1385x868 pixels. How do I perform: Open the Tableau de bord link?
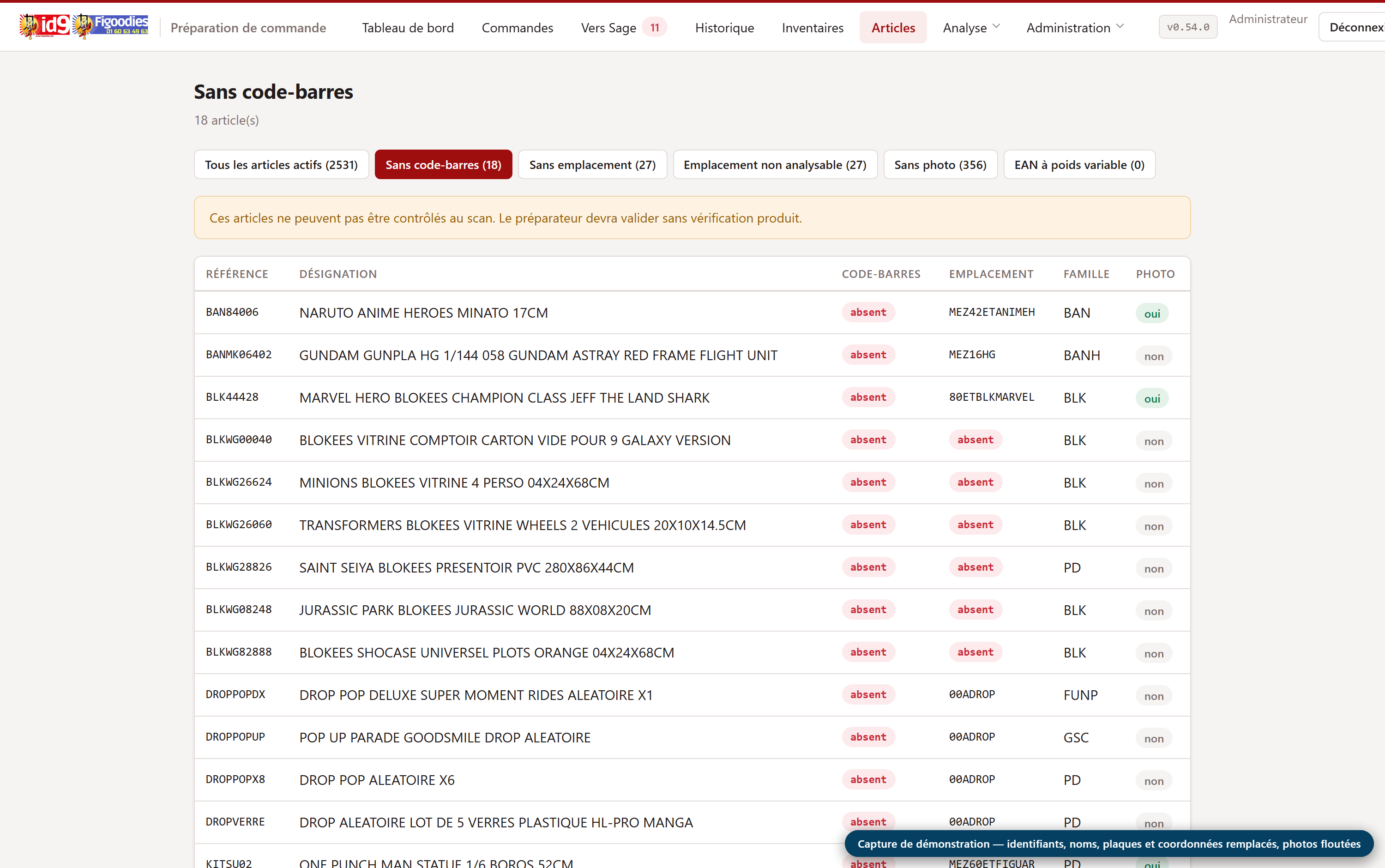coord(408,28)
